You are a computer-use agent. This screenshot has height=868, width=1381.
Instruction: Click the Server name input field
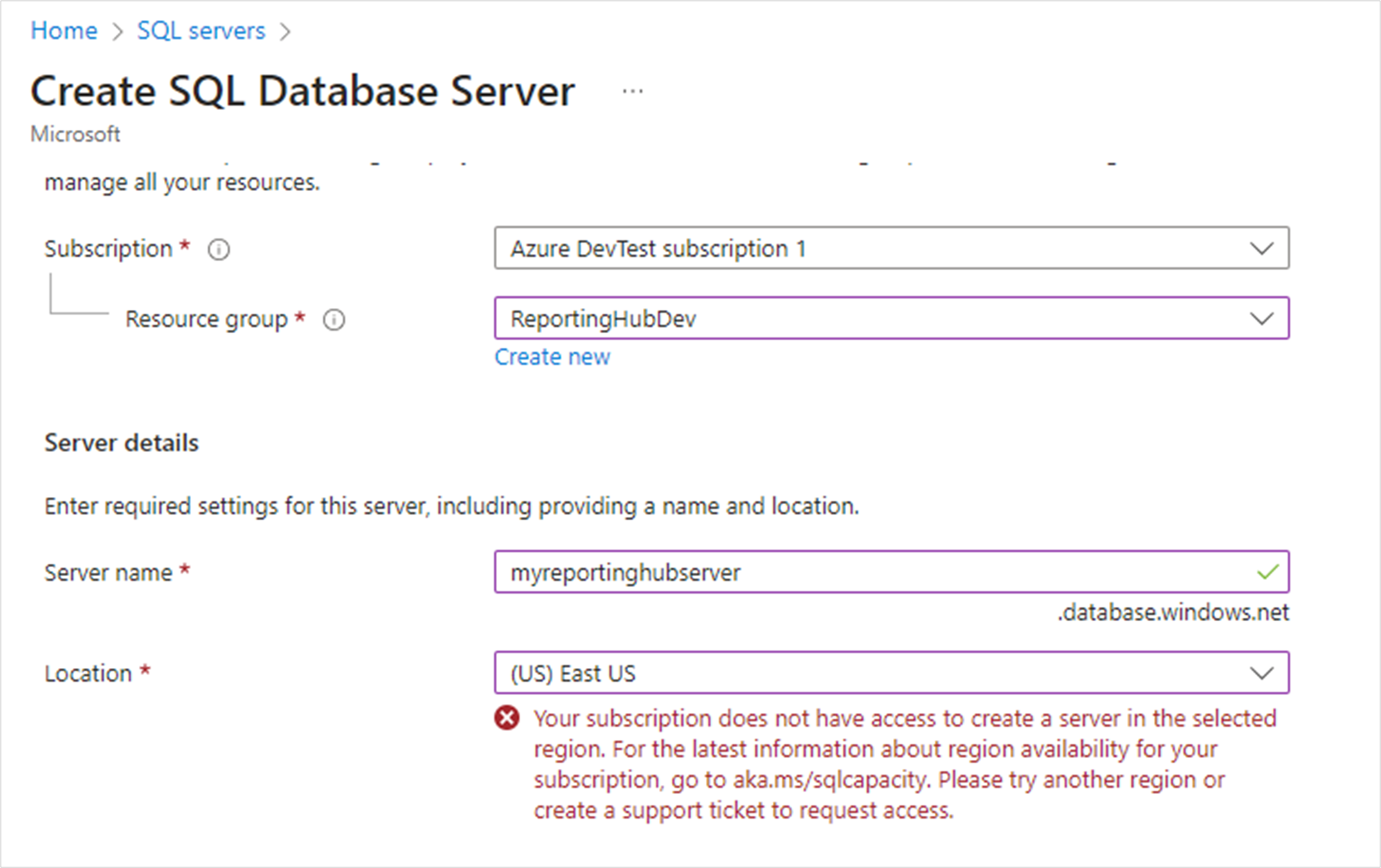[892, 572]
